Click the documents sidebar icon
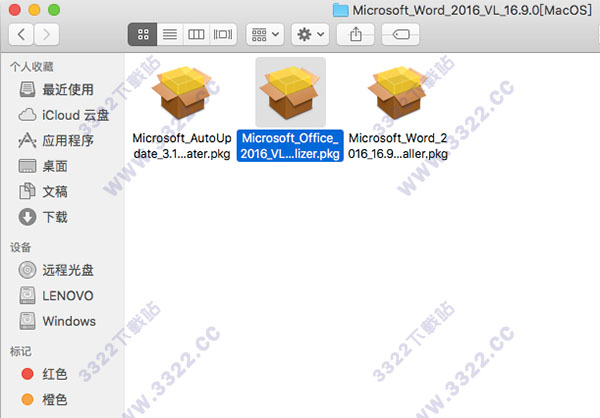Viewport: 600px width, 418px height. (x=27, y=191)
